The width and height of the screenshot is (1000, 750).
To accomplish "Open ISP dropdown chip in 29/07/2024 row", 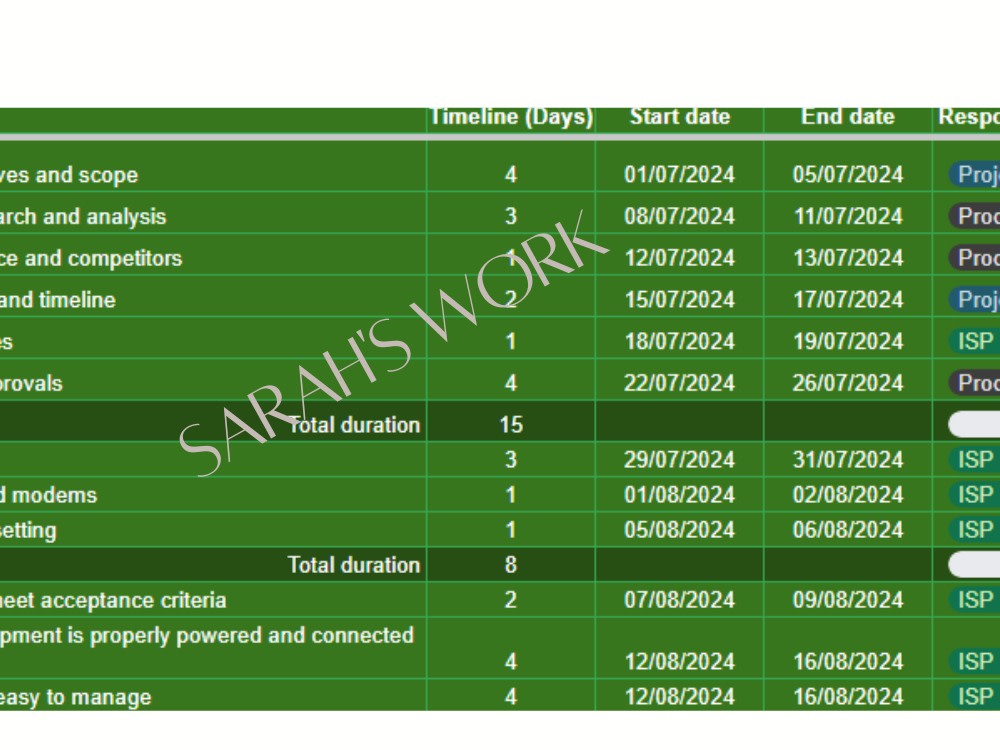I will click(974, 459).
